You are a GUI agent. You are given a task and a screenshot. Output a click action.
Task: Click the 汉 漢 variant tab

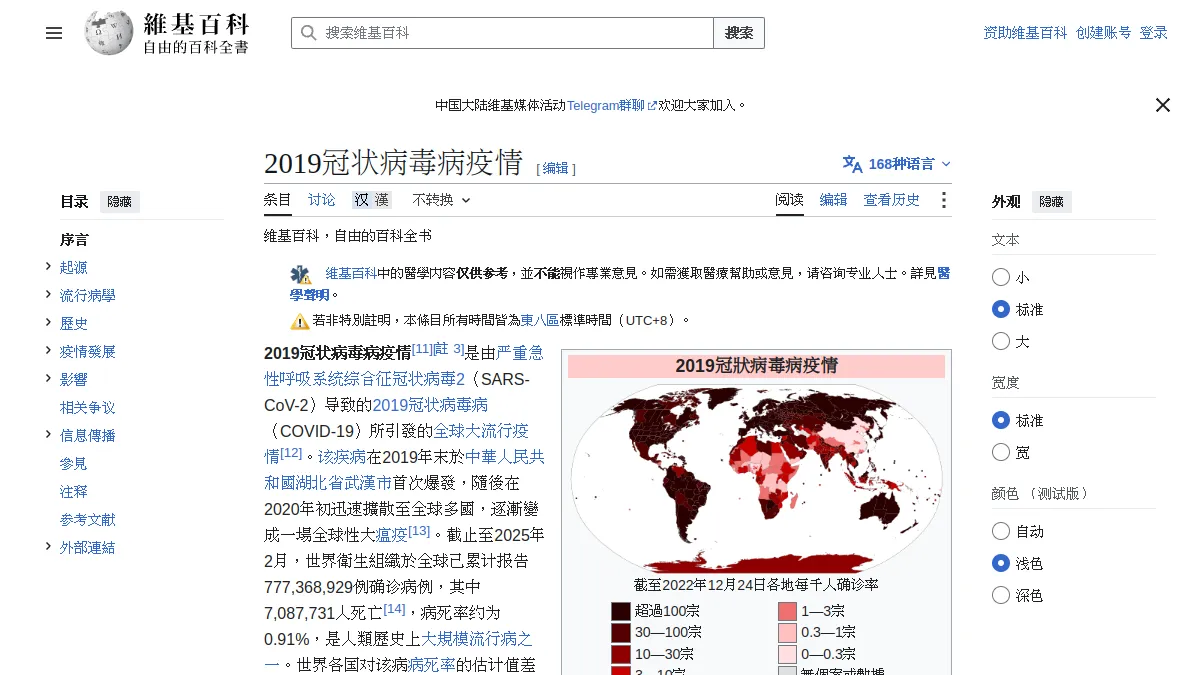371,200
